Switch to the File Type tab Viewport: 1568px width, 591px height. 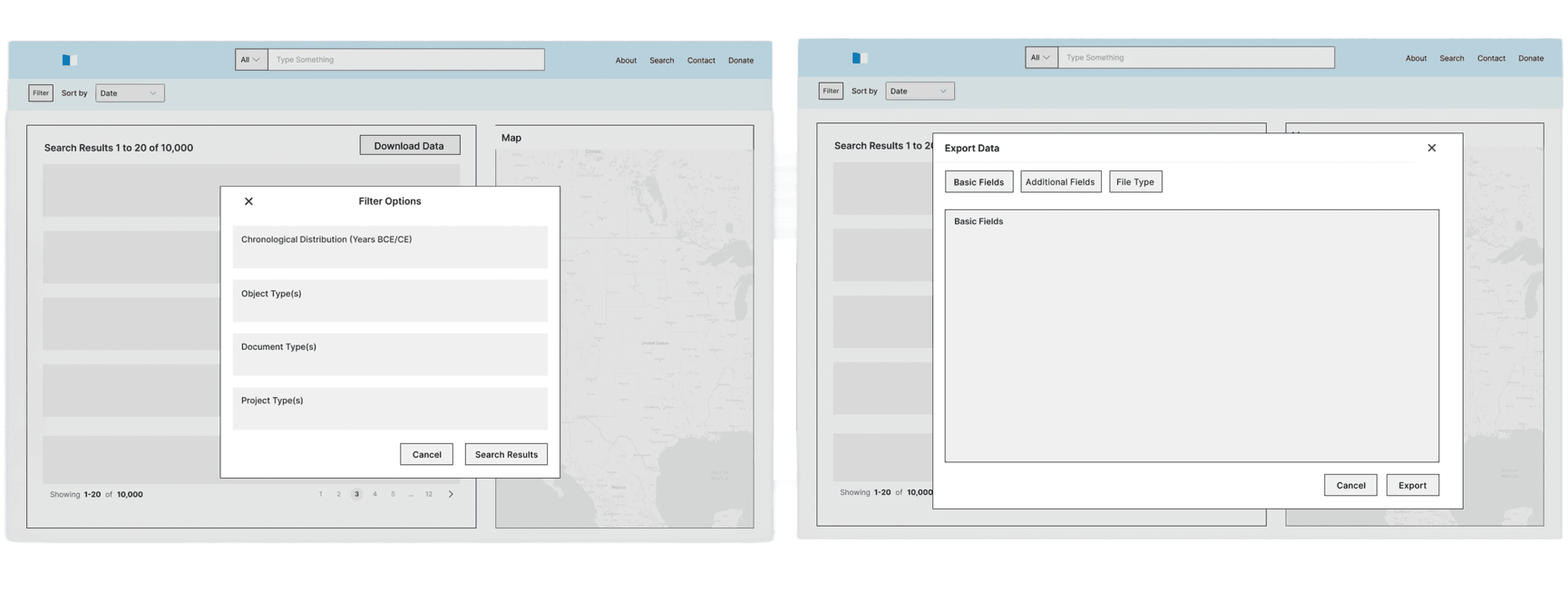[1135, 182]
